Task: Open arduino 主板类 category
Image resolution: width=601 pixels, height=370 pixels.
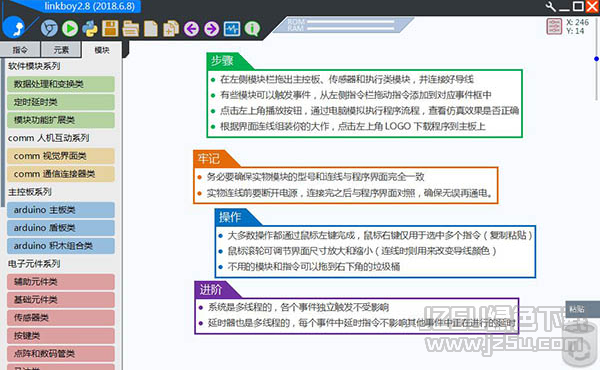Action: tap(61, 210)
